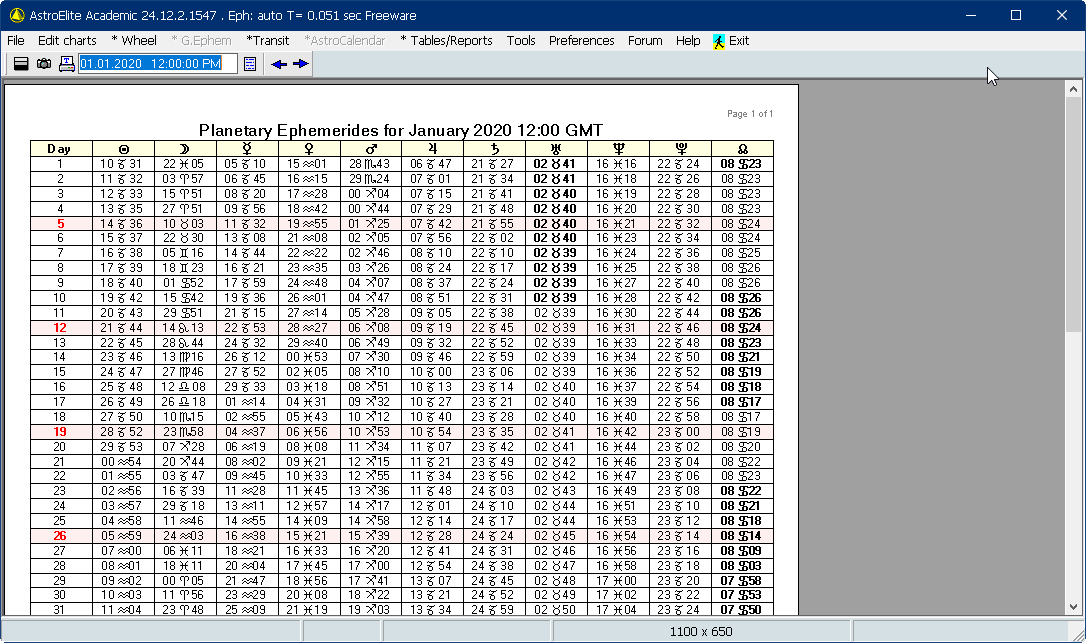Click Jupiter cell '10 ♑ 00' on day 15
Image resolution: width=1086 pixels, height=643 pixels.
coord(431,372)
